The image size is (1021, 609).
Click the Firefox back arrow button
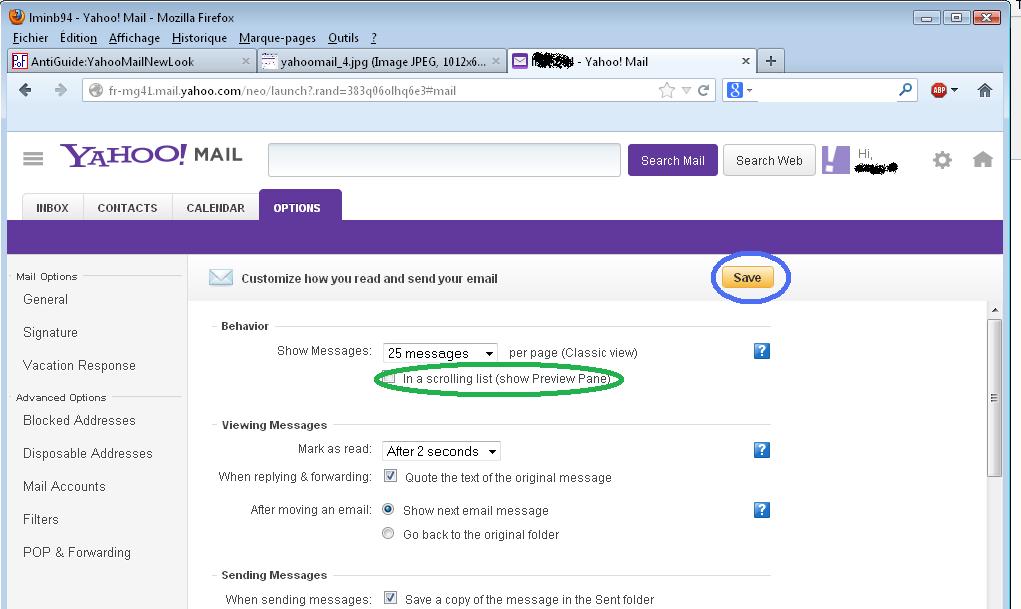(x=25, y=90)
